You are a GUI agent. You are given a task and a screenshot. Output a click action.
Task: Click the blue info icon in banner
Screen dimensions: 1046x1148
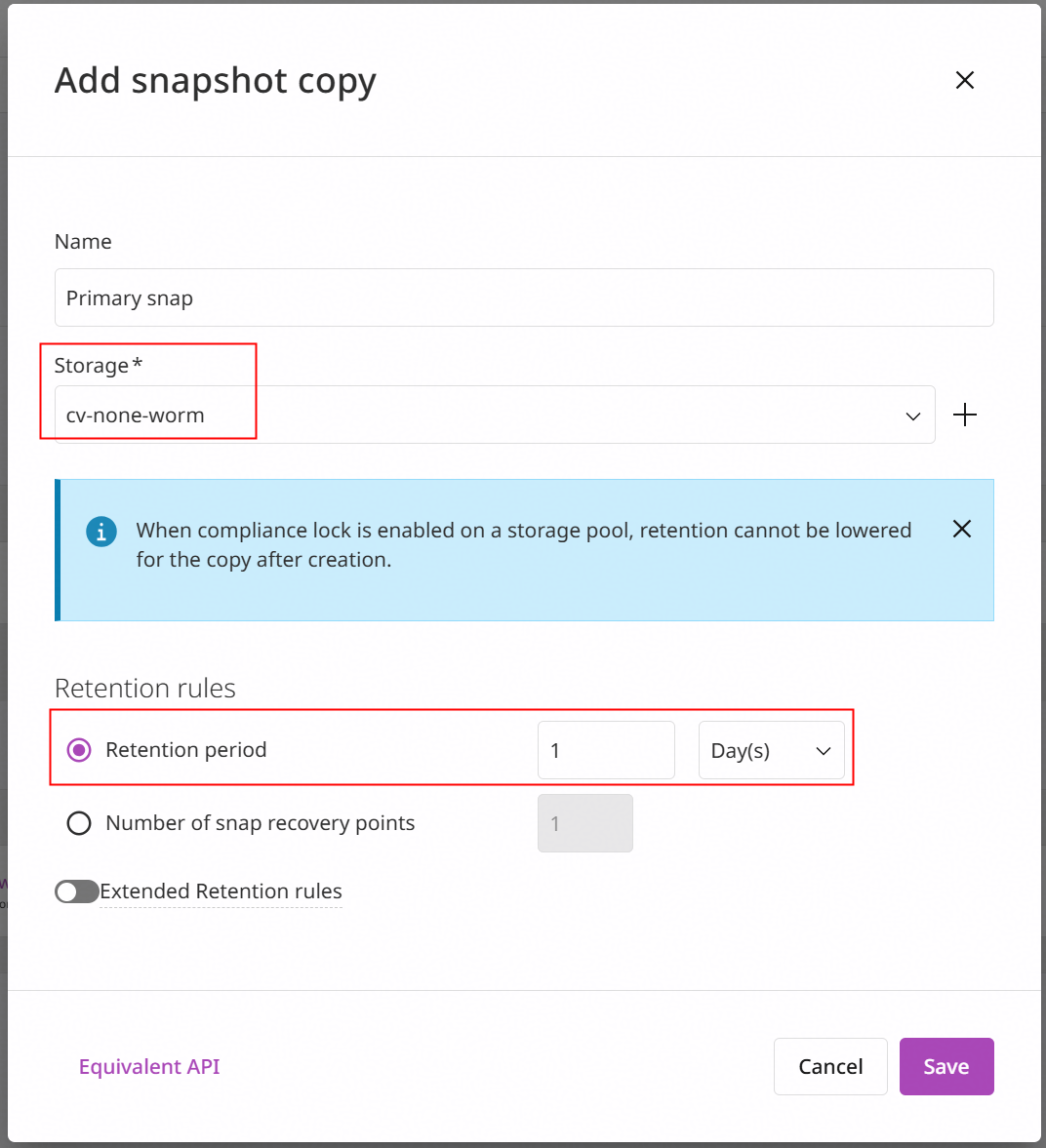point(101,532)
